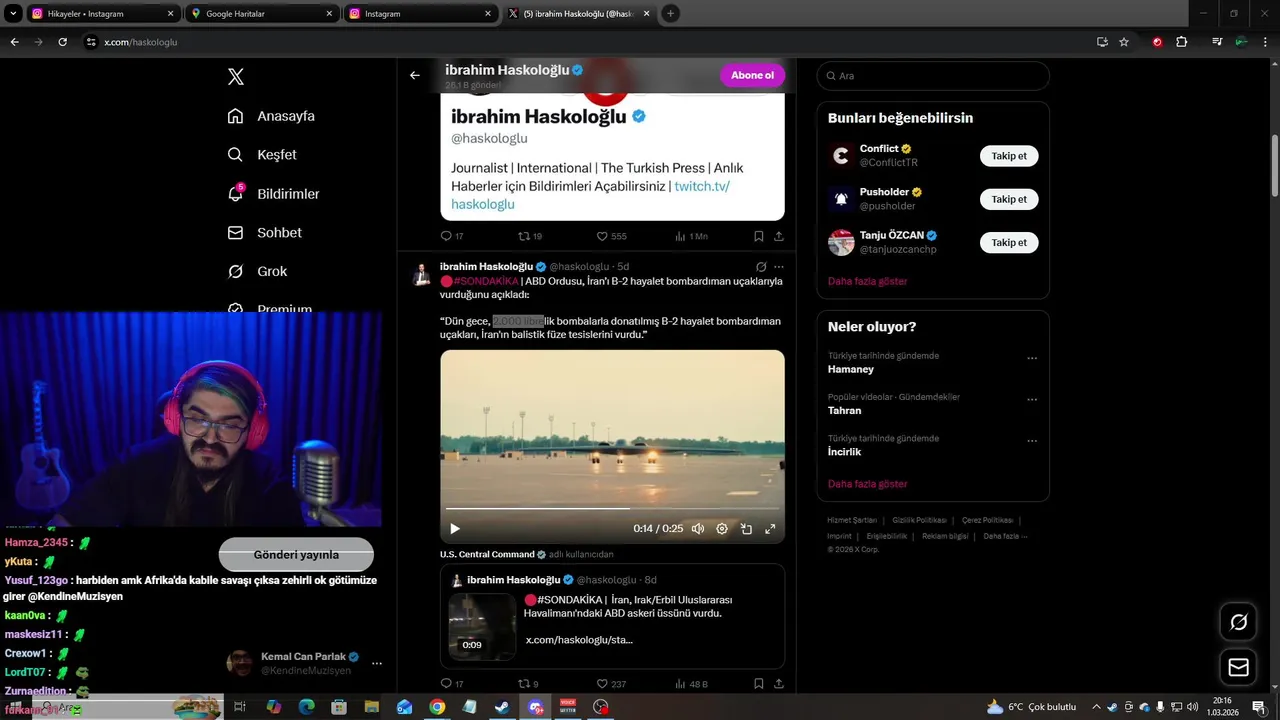
Task: Bookmark the post with 48 B views
Action: [759, 684]
